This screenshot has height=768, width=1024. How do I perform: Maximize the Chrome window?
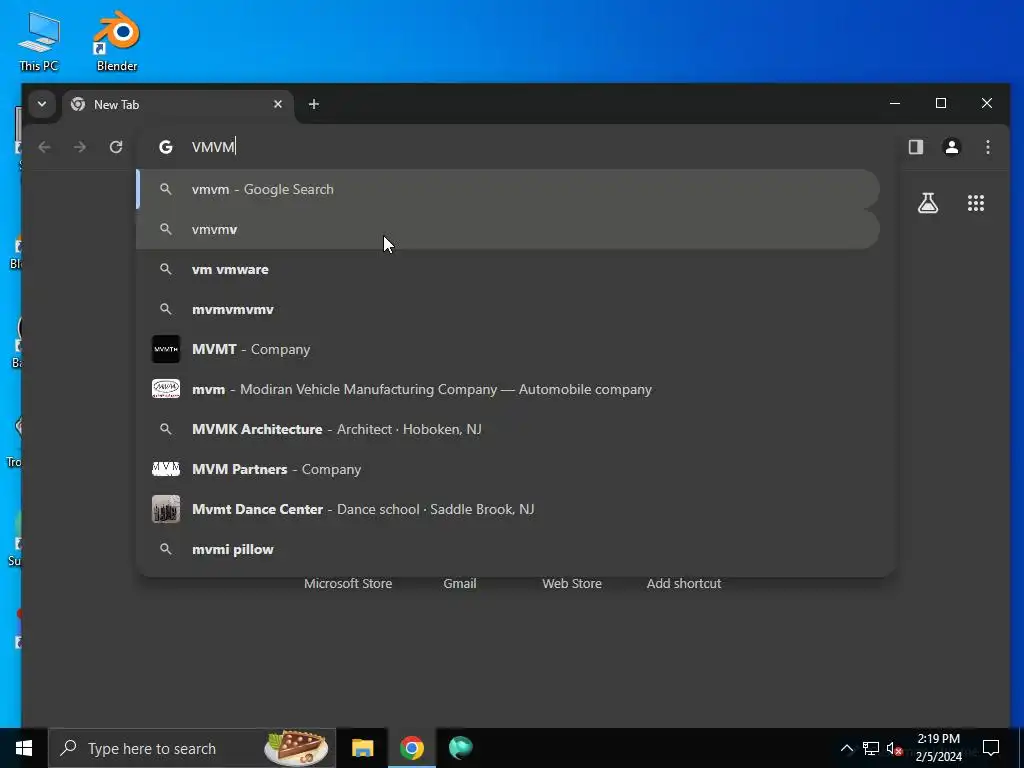[x=941, y=103]
